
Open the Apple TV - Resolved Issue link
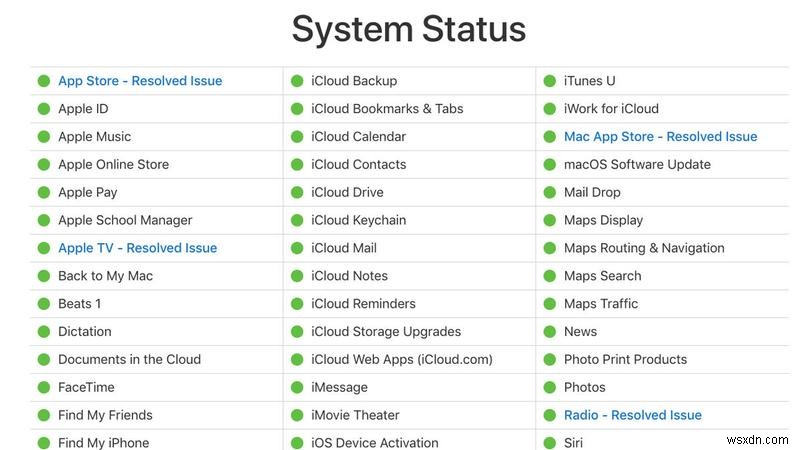pyautogui.click(x=138, y=248)
